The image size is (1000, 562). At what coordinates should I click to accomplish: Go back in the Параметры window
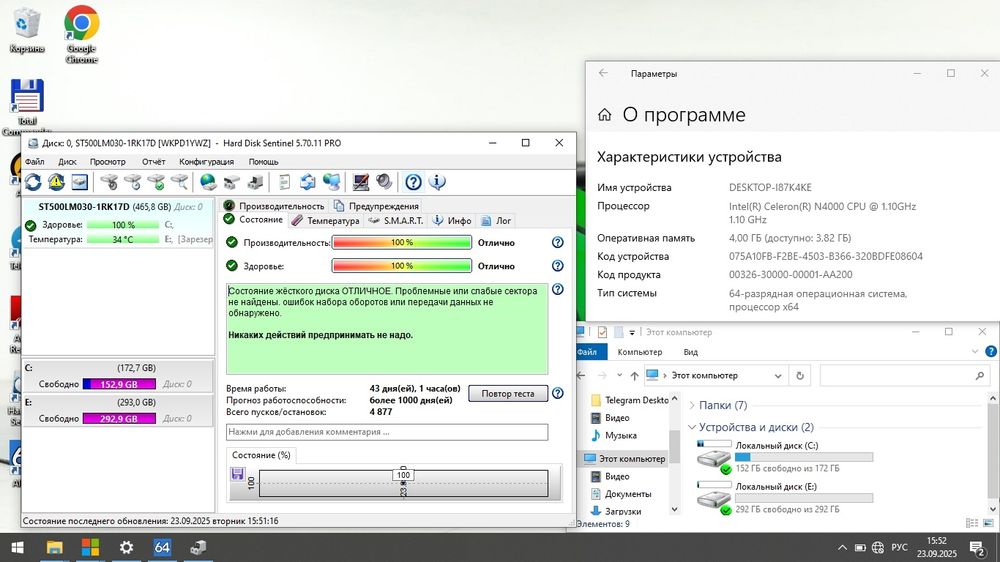coord(603,73)
